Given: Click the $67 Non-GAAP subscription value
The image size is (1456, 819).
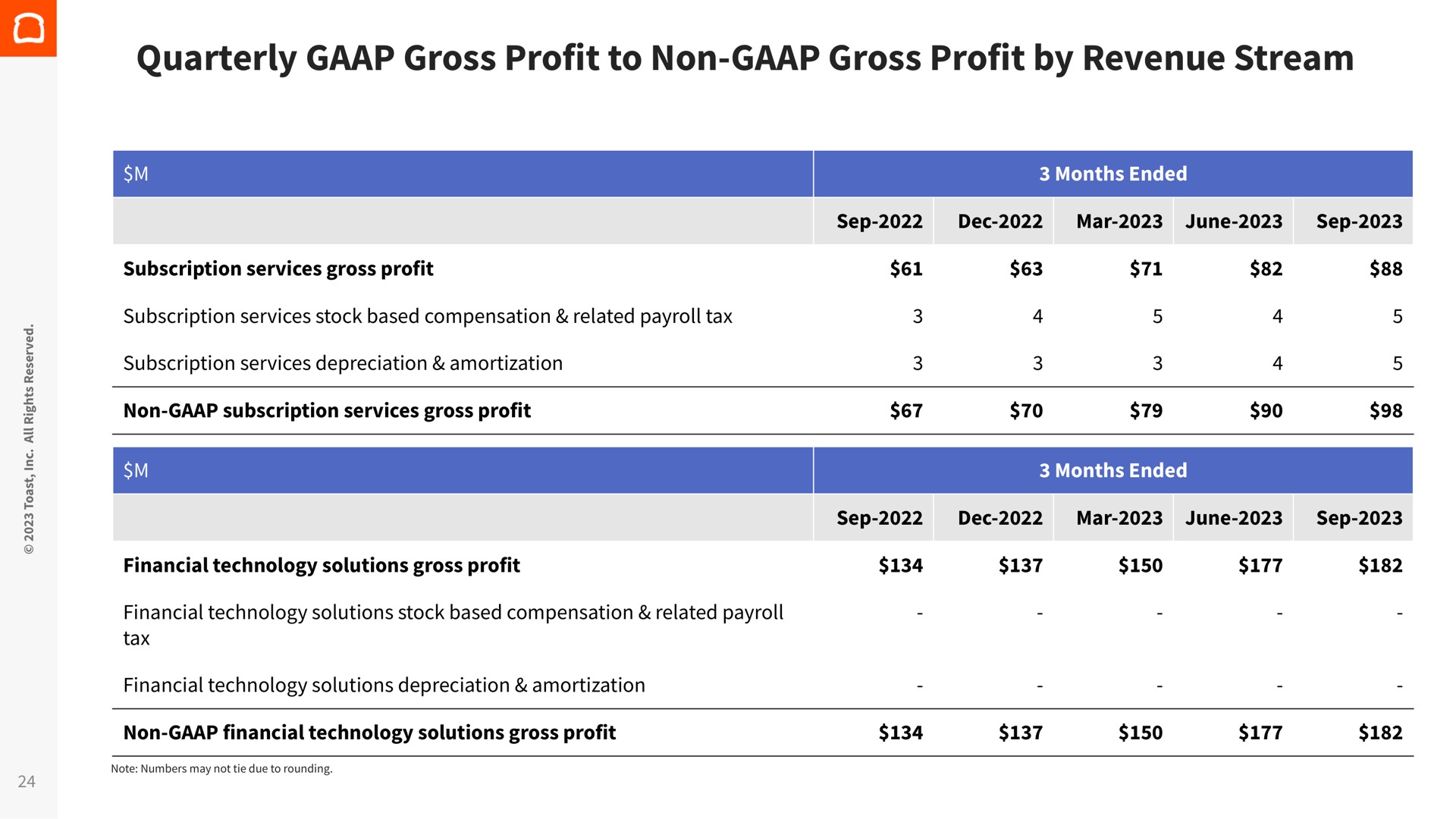Looking at the screenshot, I should pos(906,411).
